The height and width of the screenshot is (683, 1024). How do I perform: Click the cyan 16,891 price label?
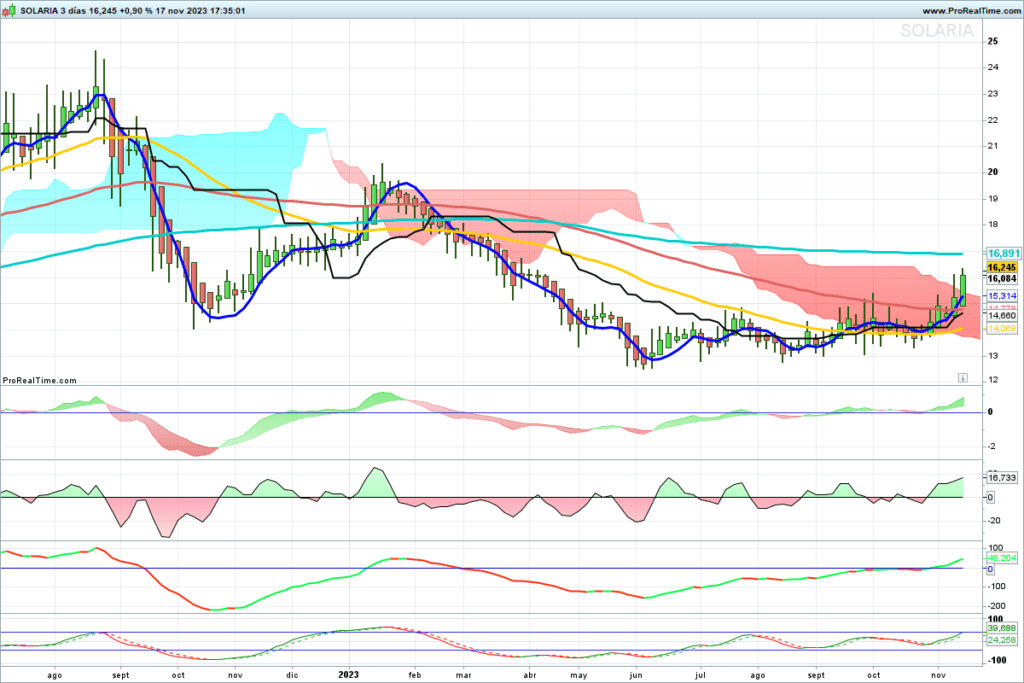tap(1003, 253)
